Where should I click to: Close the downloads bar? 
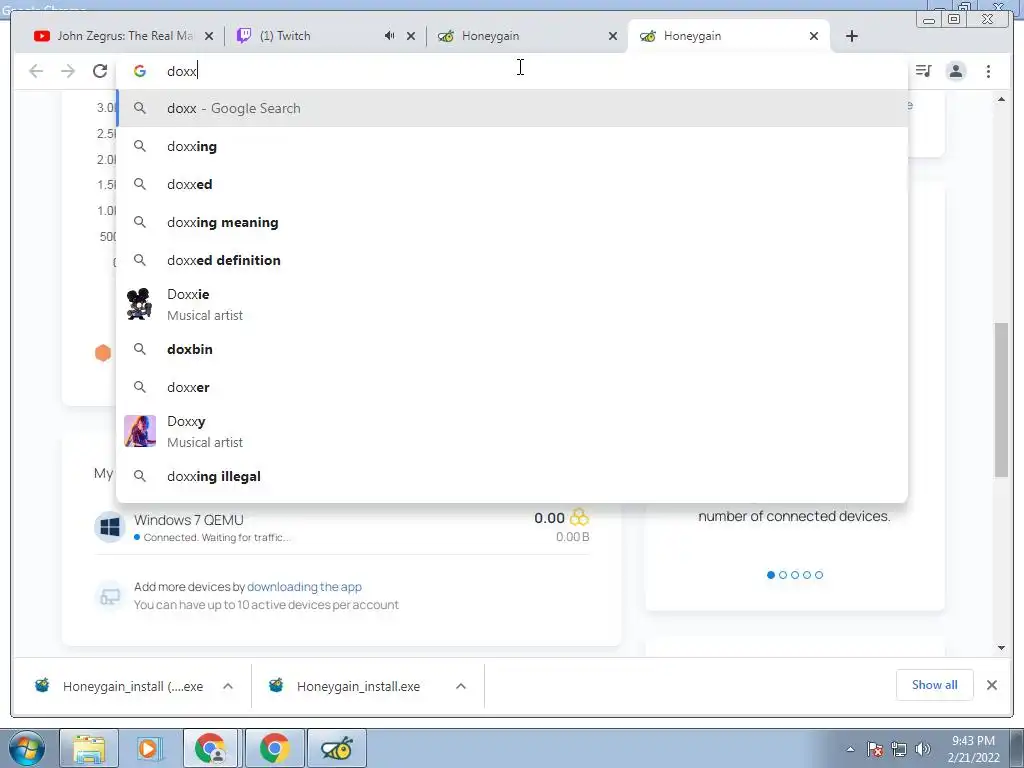992,684
